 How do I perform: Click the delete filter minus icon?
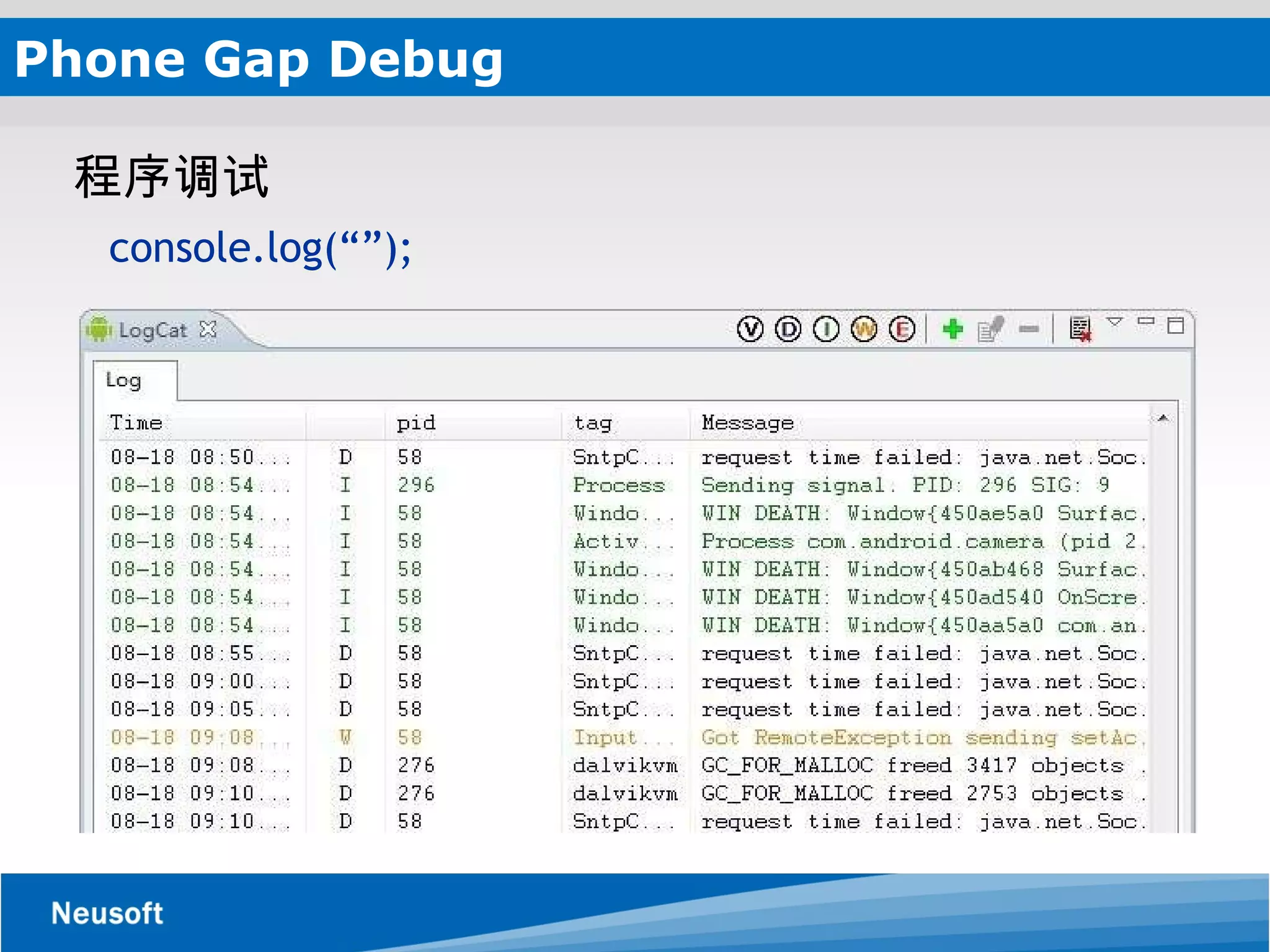click(x=1029, y=329)
